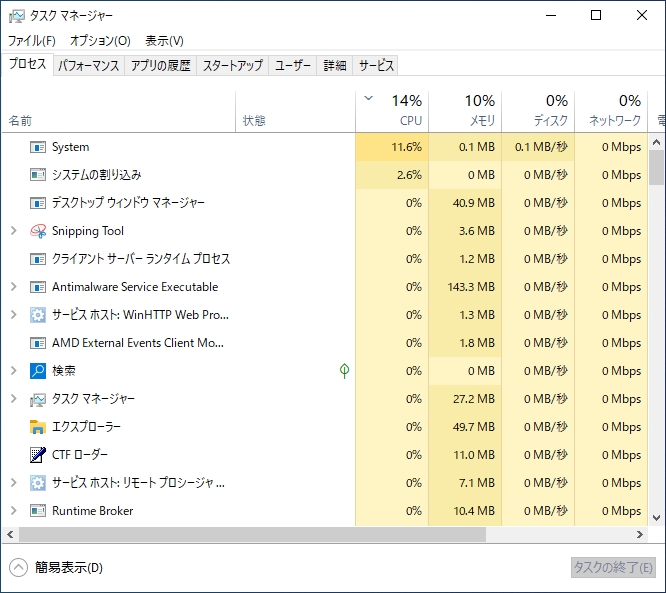Select the 0.1 MB/秒 disk cell
666x593 pixels.
(538, 147)
